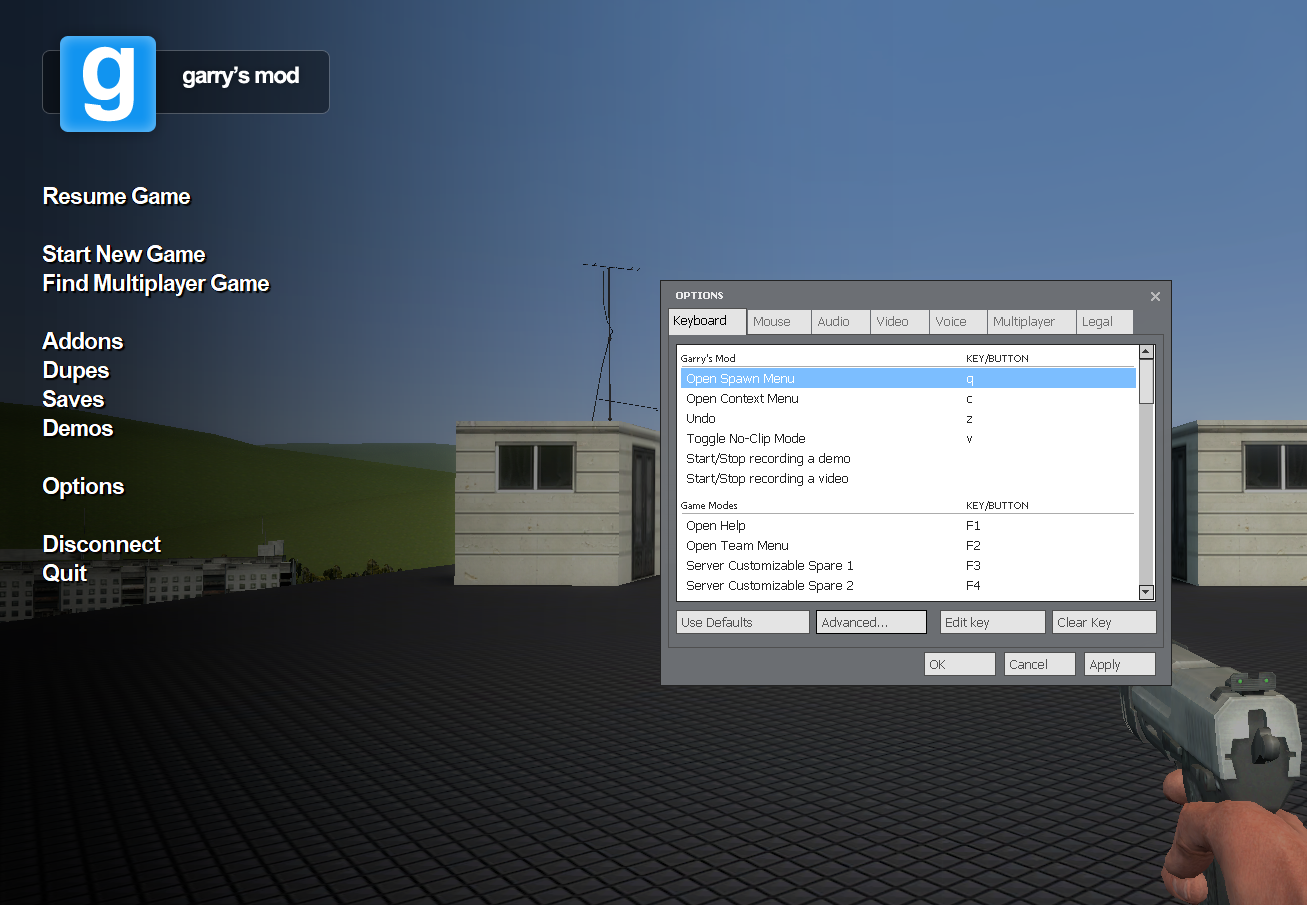Switch to the Mouse tab

click(780, 322)
